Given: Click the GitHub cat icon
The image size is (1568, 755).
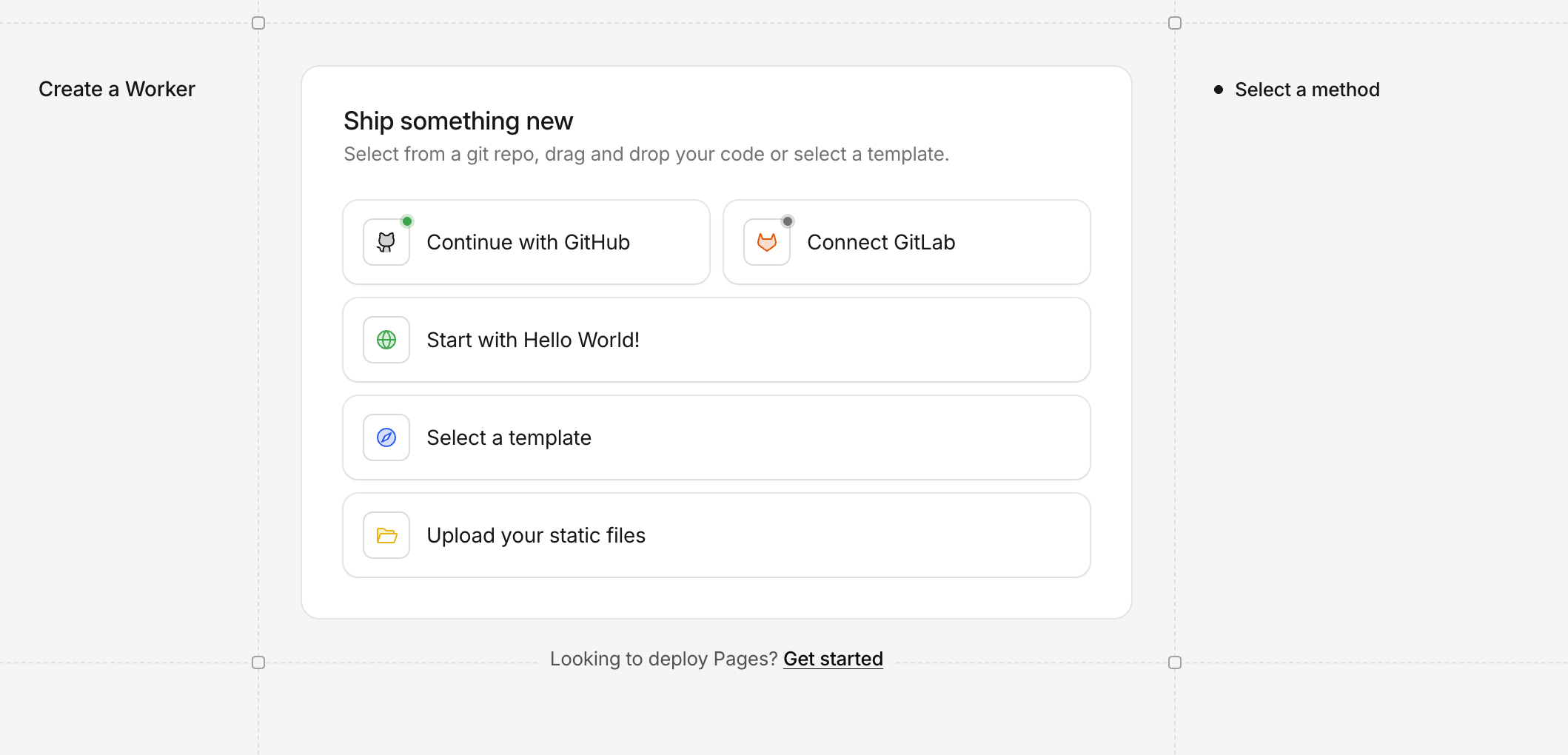Looking at the screenshot, I should (x=386, y=242).
